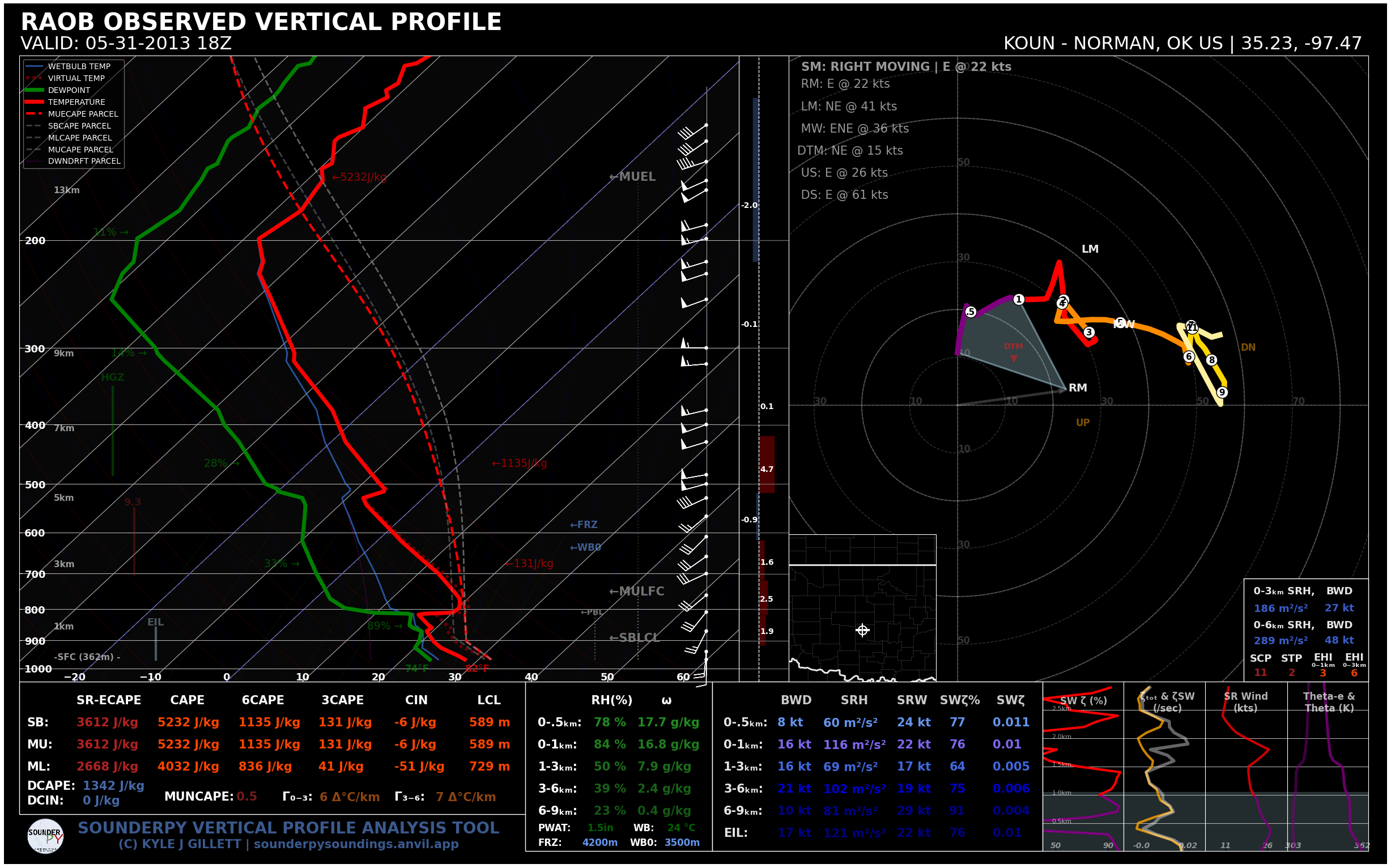
Task: Click hodograph height marker 1
Action: 1018,300
